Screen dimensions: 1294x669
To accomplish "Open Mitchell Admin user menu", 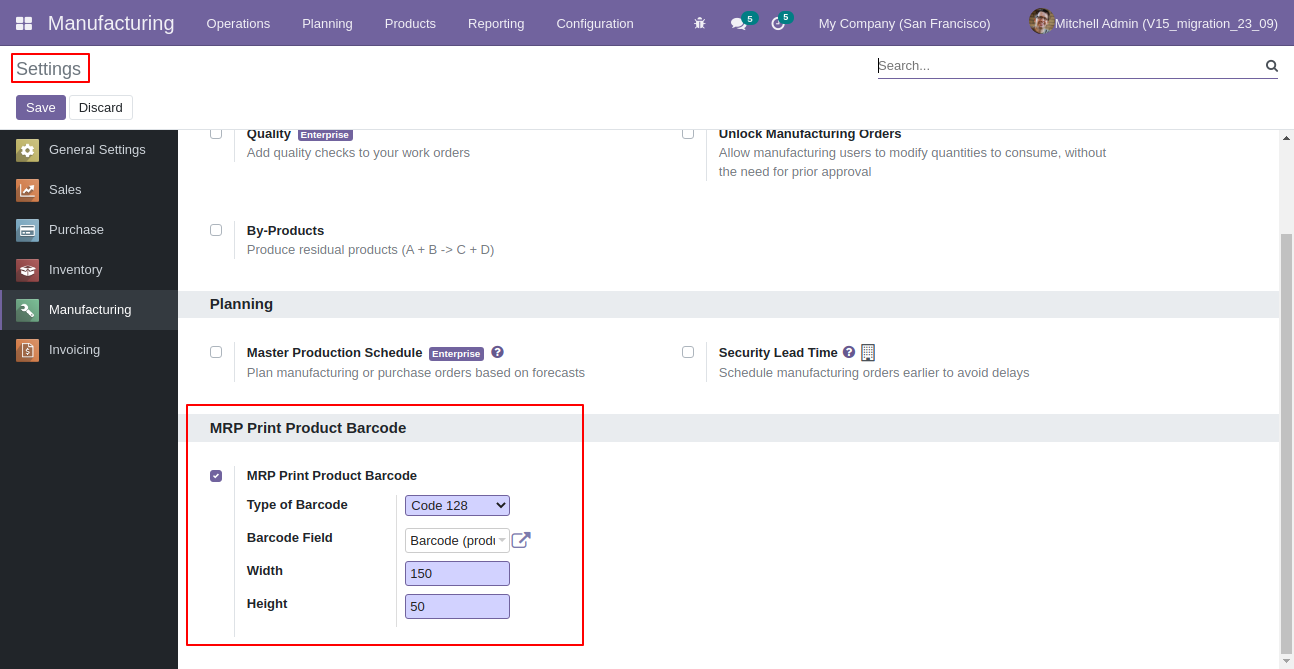I will point(1153,23).
